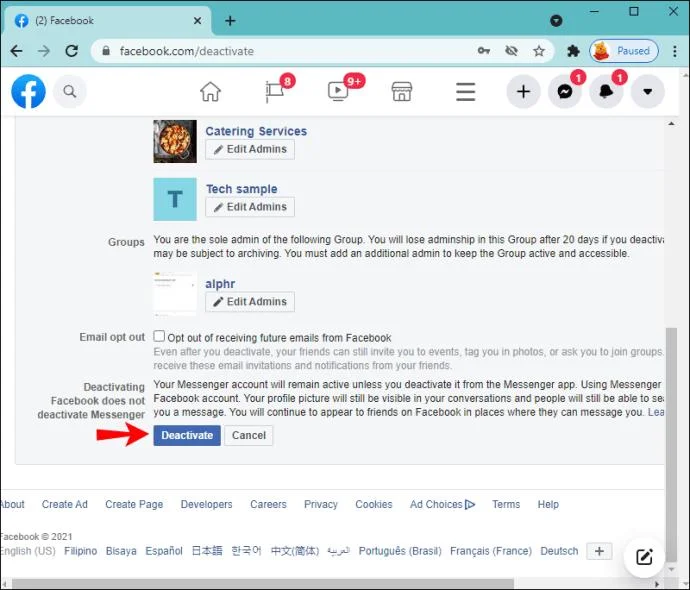Switch language to Bisaya
This screenshot has width=690, height=590.
(121, 551)
